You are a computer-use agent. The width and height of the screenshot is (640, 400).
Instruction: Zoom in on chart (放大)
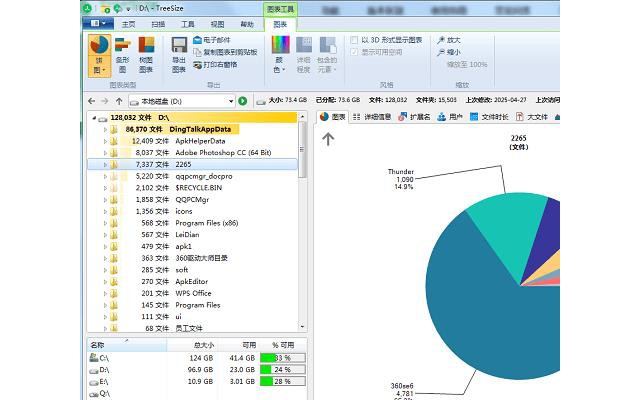(x=449, y=40)
